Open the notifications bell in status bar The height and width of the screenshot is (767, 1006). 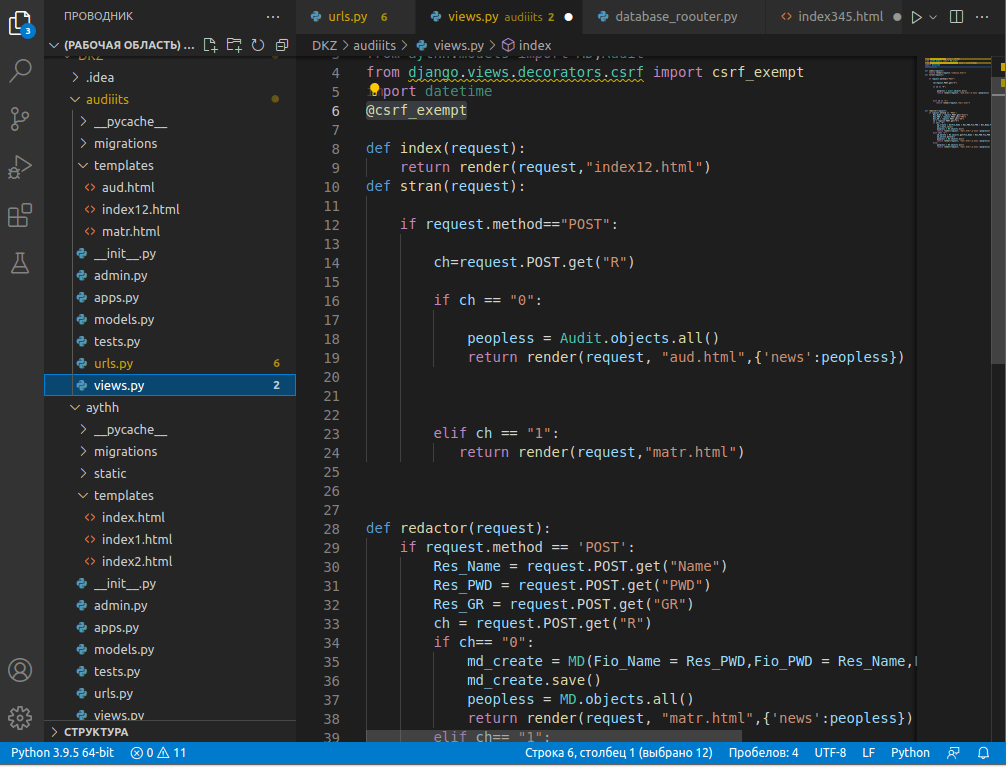(984, 753)
